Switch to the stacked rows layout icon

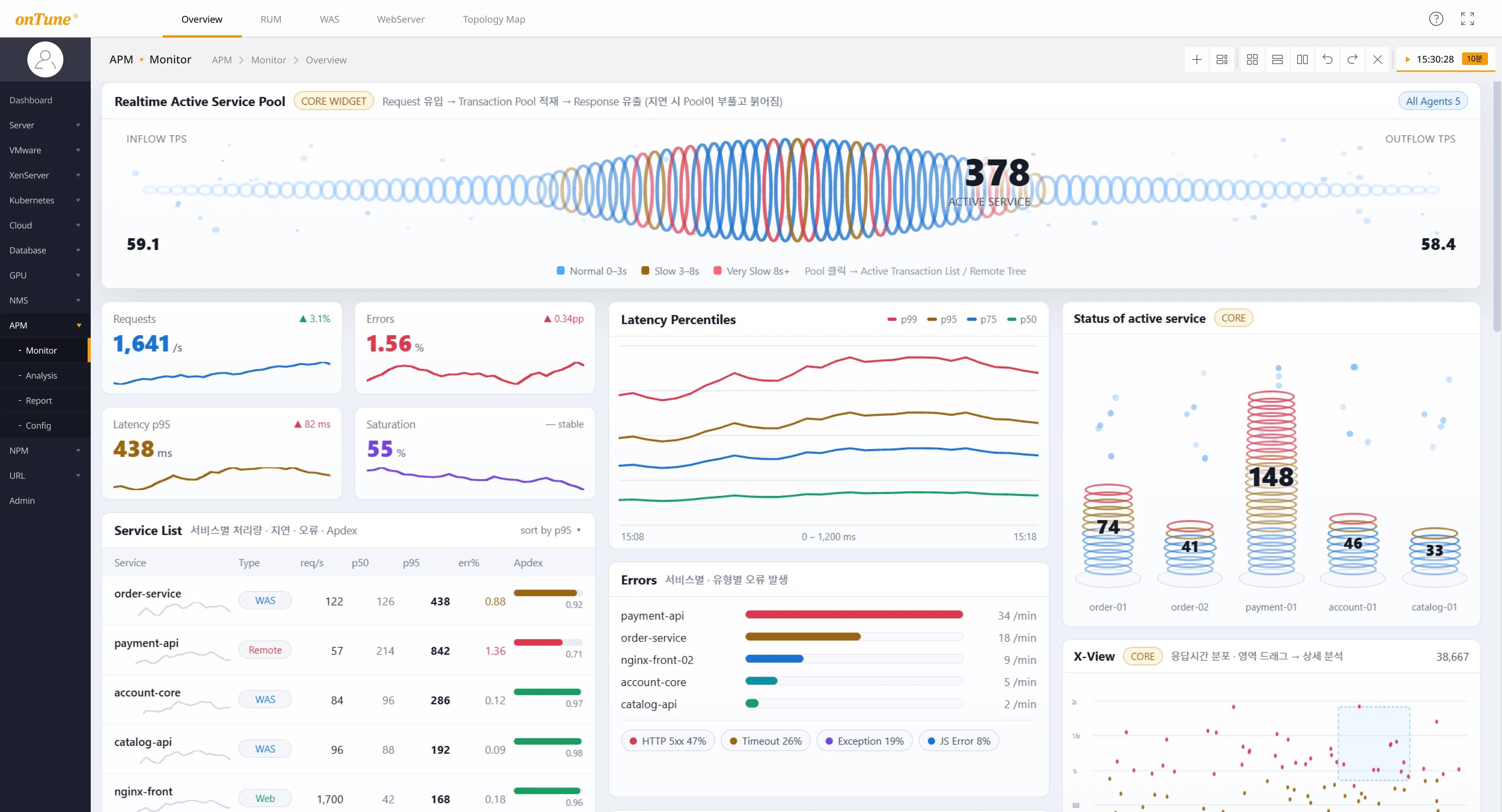[1277, 59]
